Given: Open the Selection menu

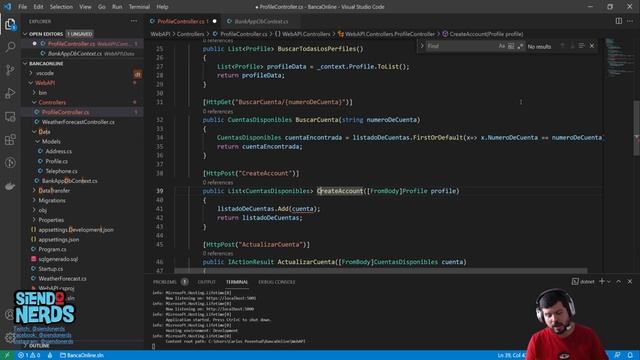Looking at the screenshot, I should coord(61,7).
